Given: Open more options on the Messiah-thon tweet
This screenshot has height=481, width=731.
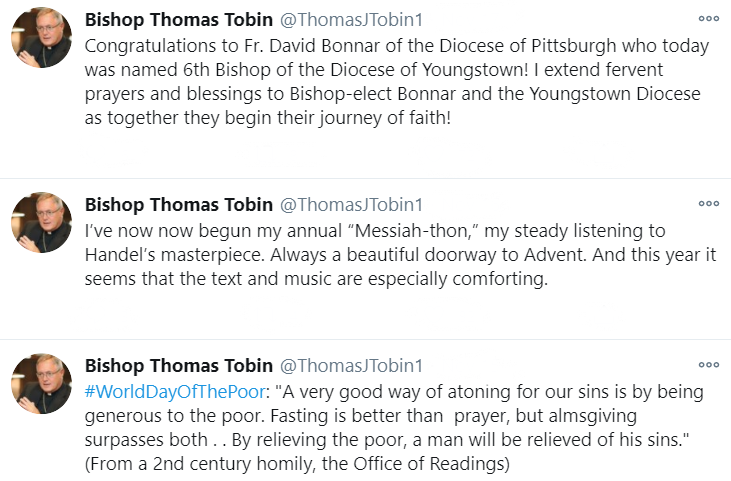Looking at the screenshot, I should [709, 203].
